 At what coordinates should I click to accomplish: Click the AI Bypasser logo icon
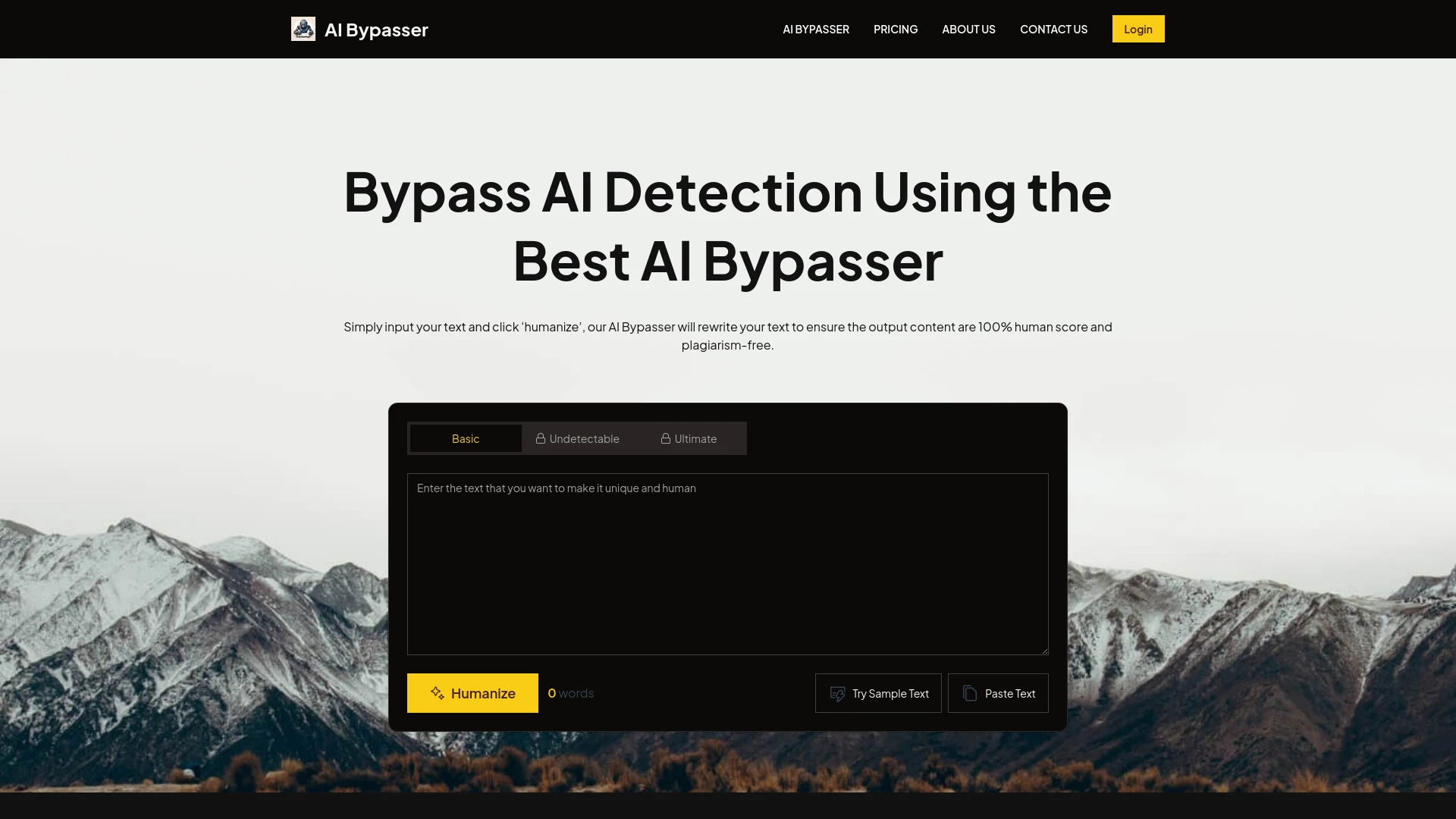(x=303, y=29)
